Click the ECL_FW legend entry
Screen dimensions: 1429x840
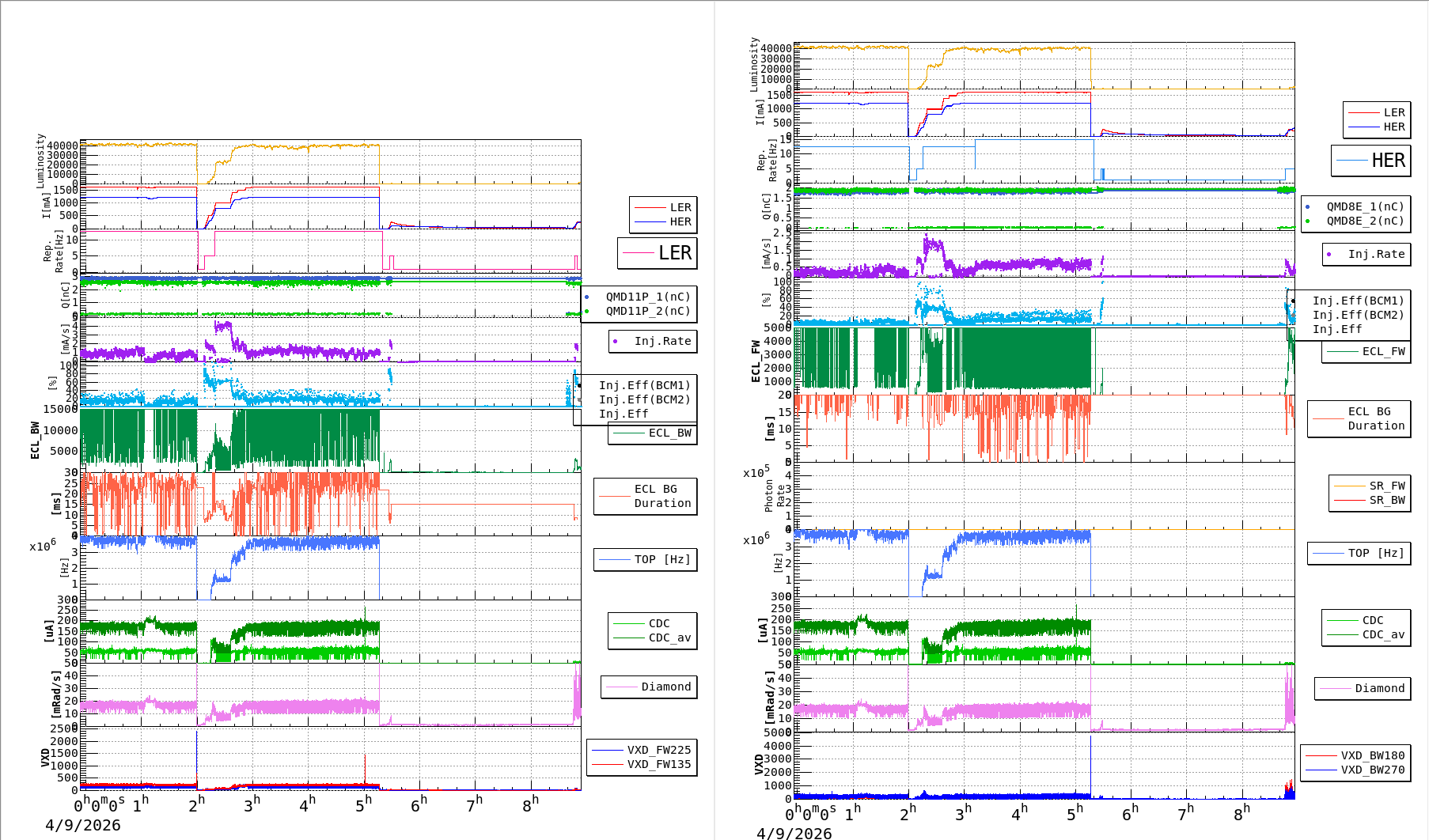(1366, 352)
